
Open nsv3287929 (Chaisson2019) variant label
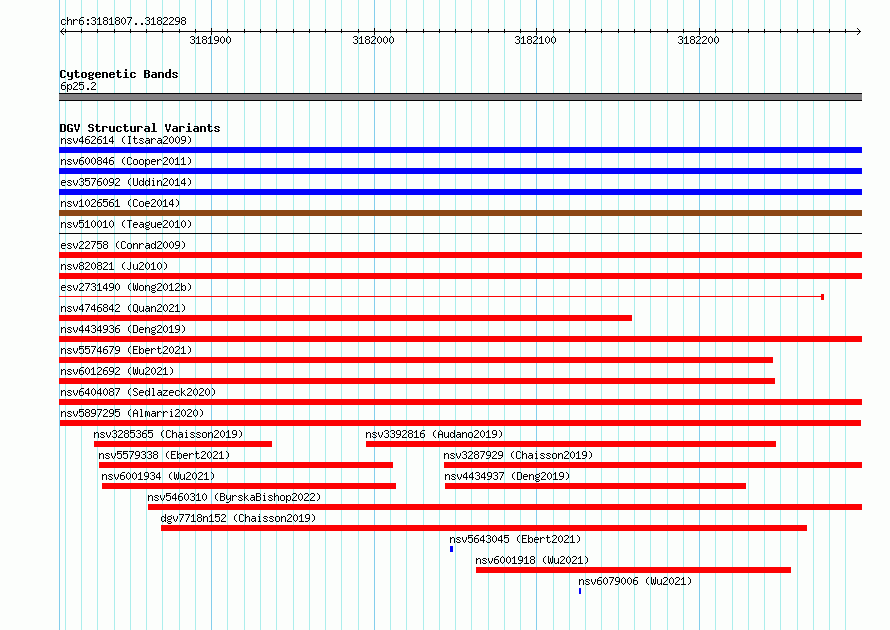518,455
